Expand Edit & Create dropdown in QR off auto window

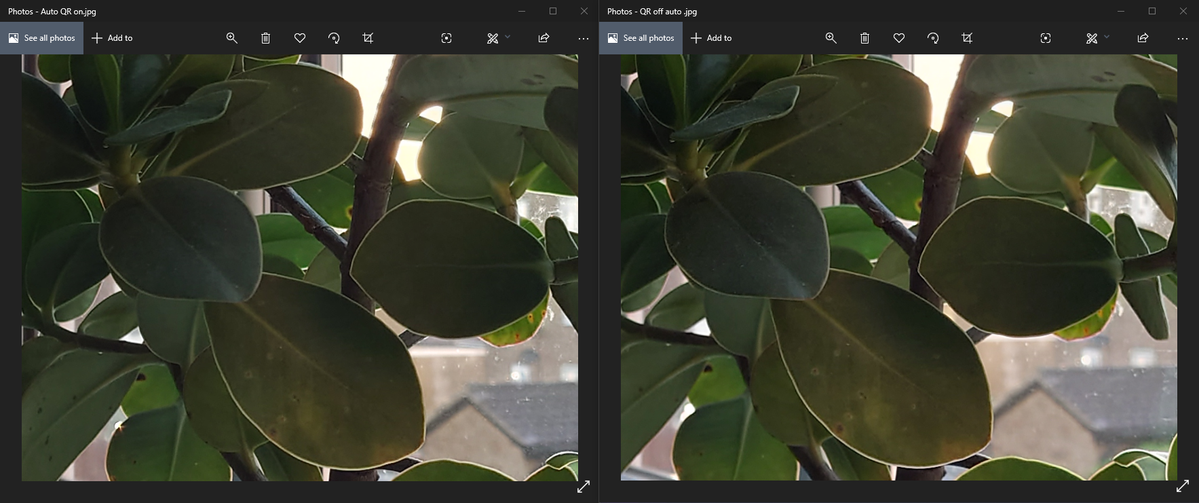tap(1097, 38)
